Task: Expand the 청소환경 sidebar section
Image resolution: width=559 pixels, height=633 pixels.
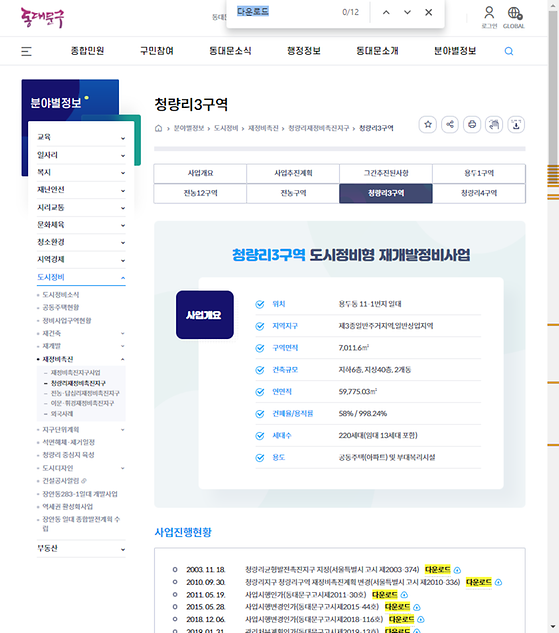Action: [81, 242]
